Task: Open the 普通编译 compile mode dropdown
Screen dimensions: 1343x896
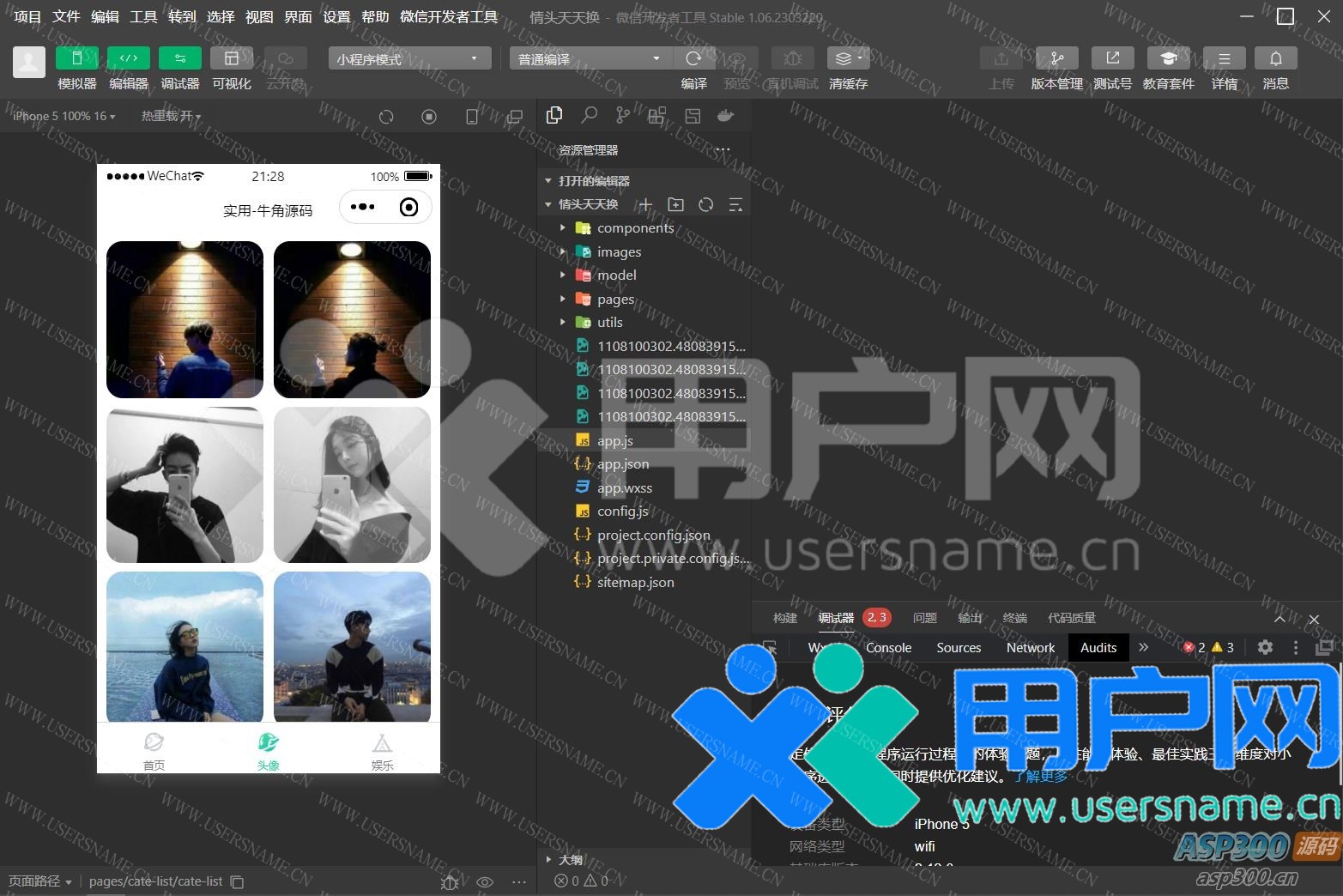Action: tap(589, 58)
